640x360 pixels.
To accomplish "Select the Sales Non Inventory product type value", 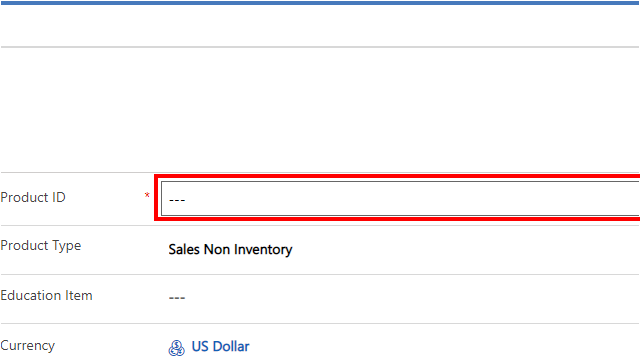I will [x=230, y=249].
